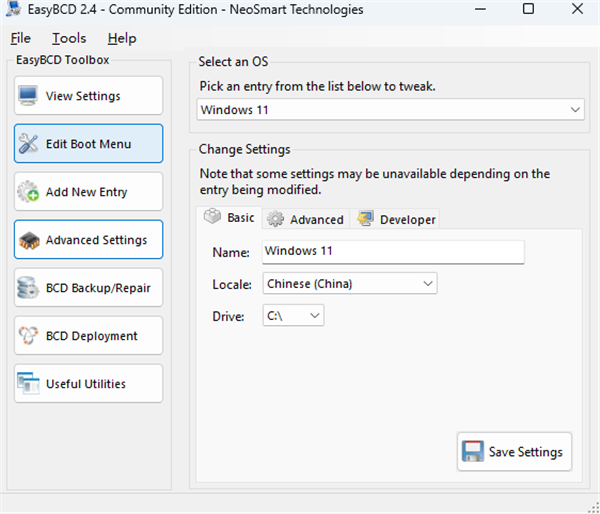Click the View Settings monitor icon

[x=28, y=96]
